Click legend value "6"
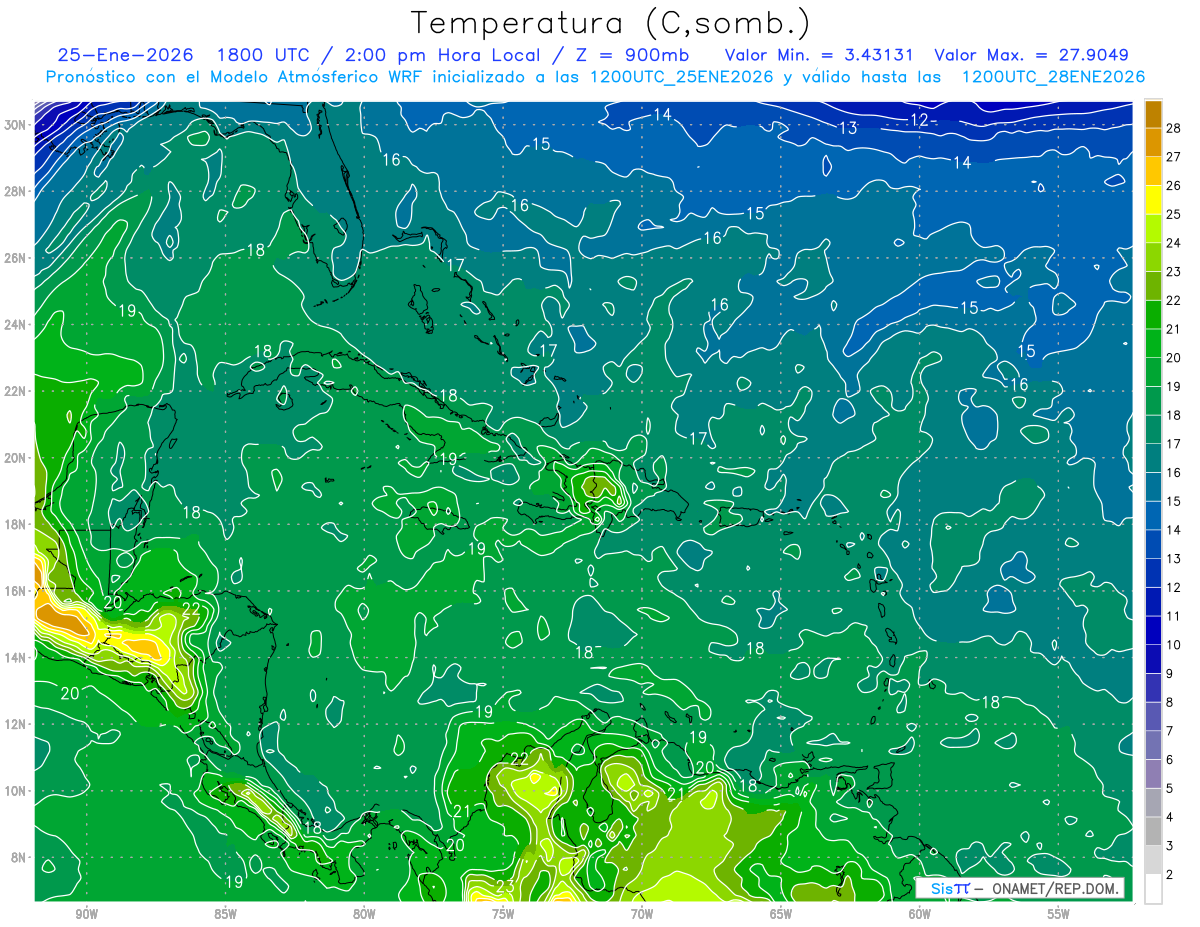 pyautogui.click(x=1170, y=760)
